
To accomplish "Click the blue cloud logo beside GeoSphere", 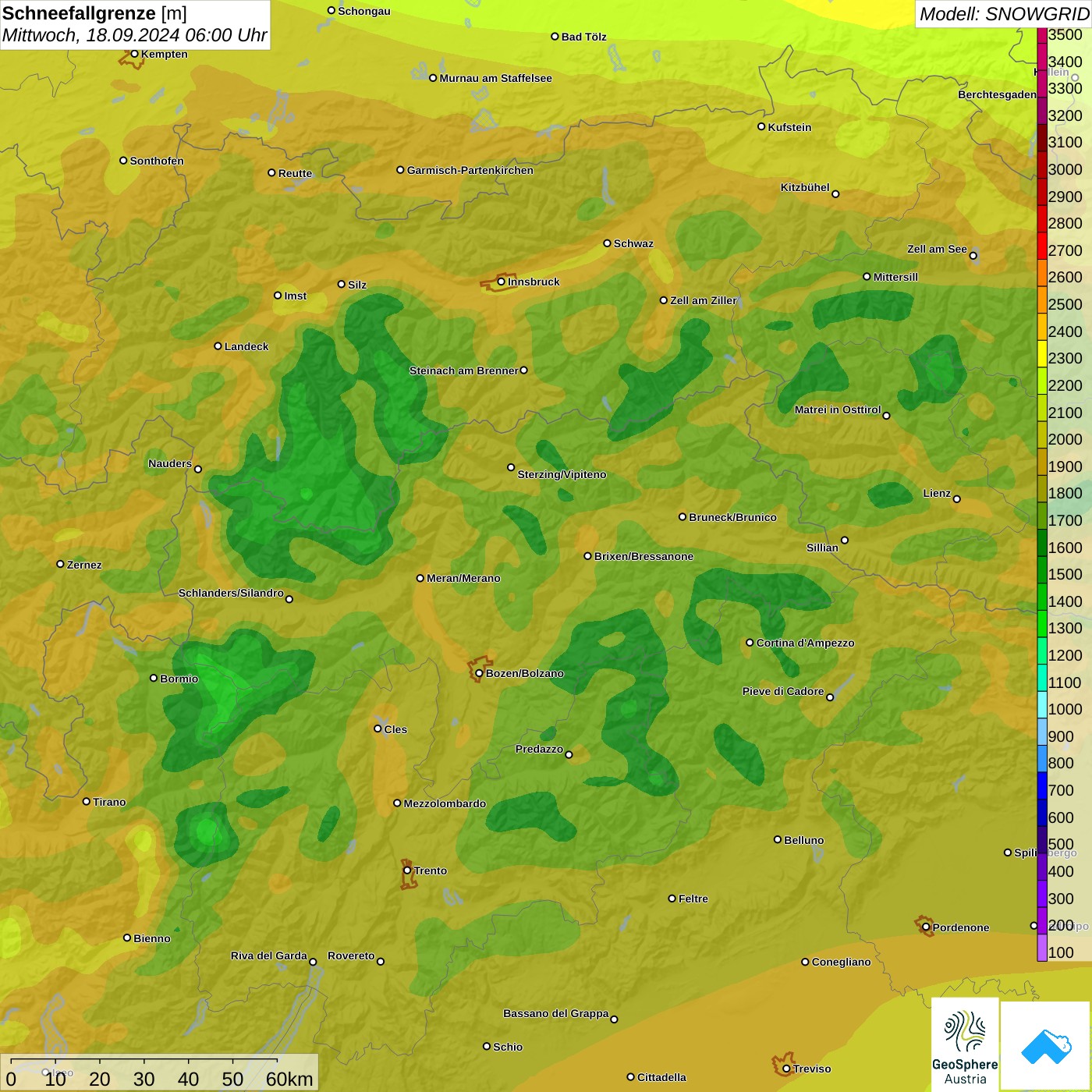I will 1046,1045.
